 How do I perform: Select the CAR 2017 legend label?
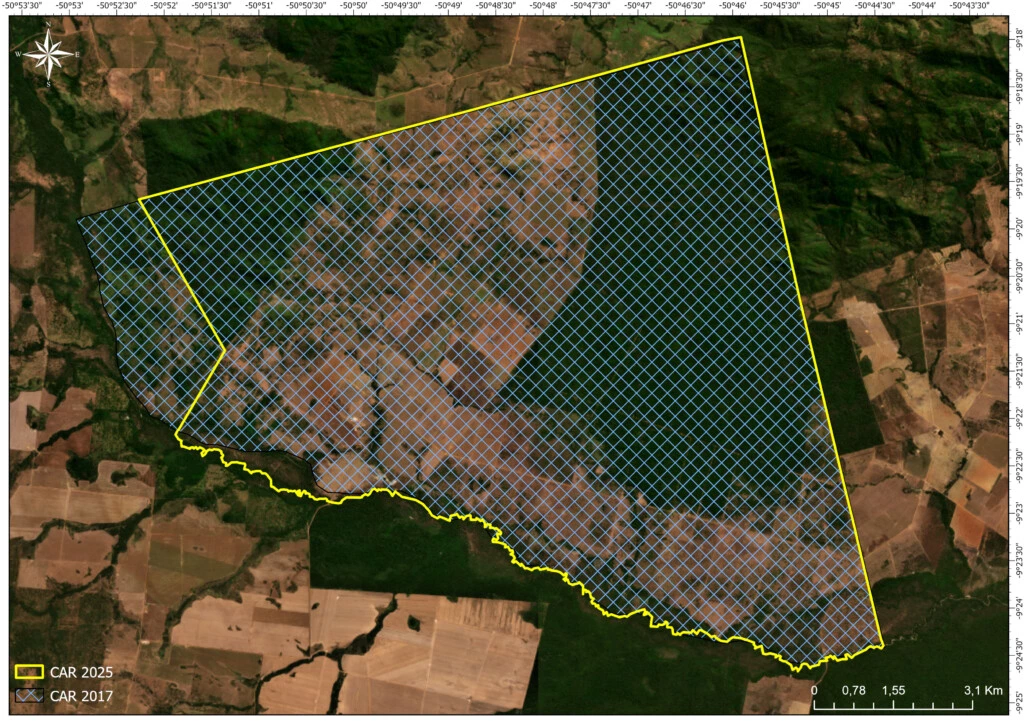click(82, 696)
